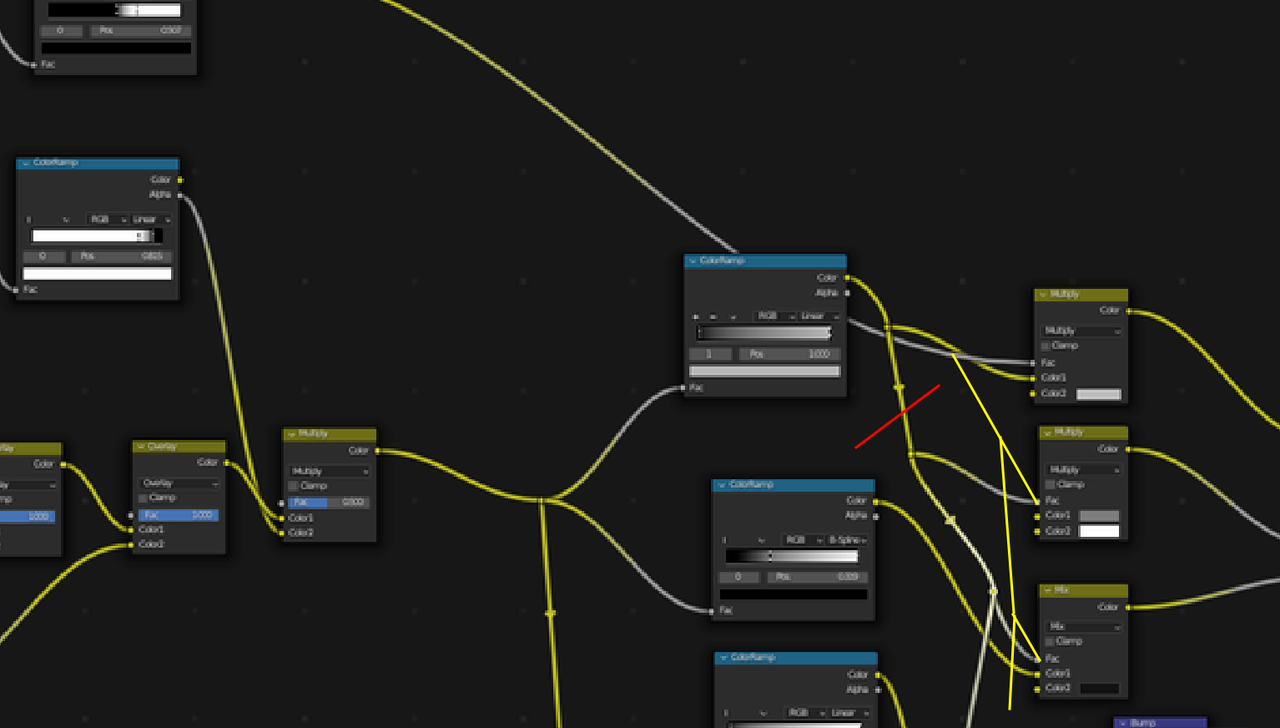
Task: Open the Mix blend type dropdown
Action: (x=1085, y=627)
